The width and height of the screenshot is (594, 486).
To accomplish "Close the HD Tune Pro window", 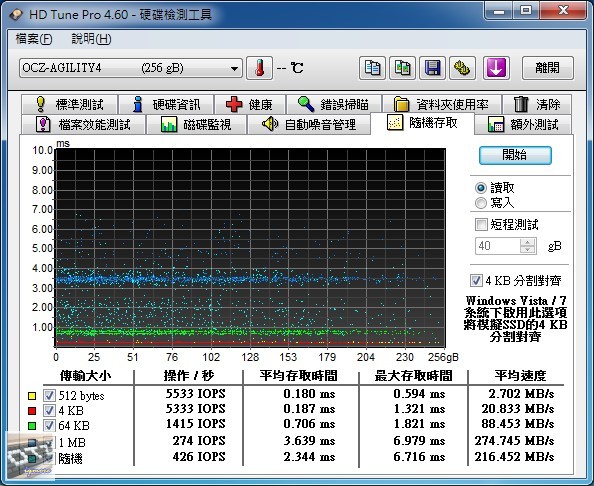I will coord(563,11).
